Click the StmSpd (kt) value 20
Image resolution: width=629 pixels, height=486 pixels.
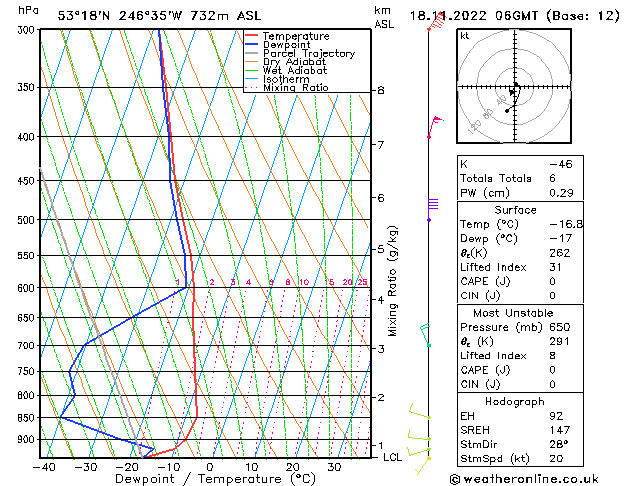[x=556, y=459]
